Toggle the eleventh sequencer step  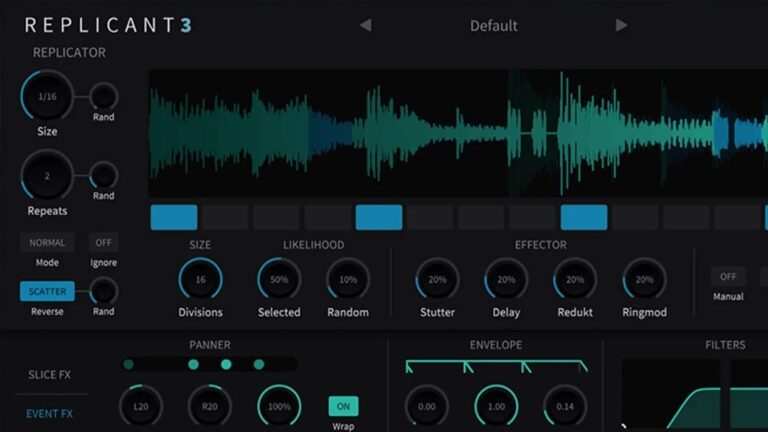point(686,217)
